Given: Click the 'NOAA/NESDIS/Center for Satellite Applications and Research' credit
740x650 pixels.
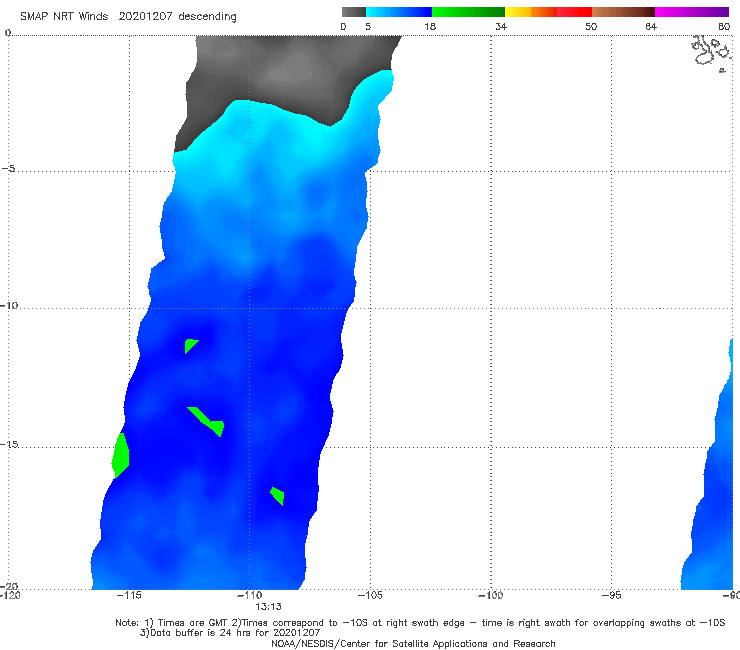Looking at the screenshot, I should point(413,643).
